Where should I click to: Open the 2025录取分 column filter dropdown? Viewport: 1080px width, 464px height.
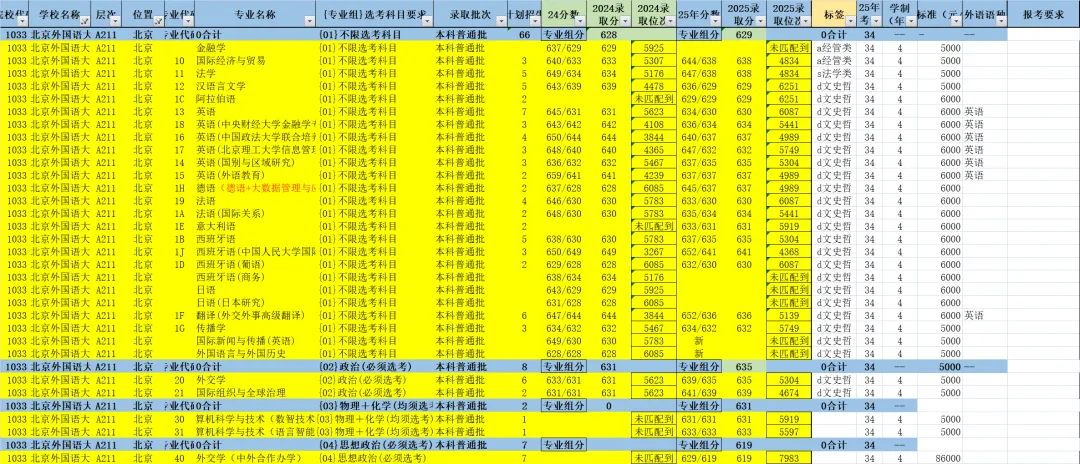[x=760, y=22]
